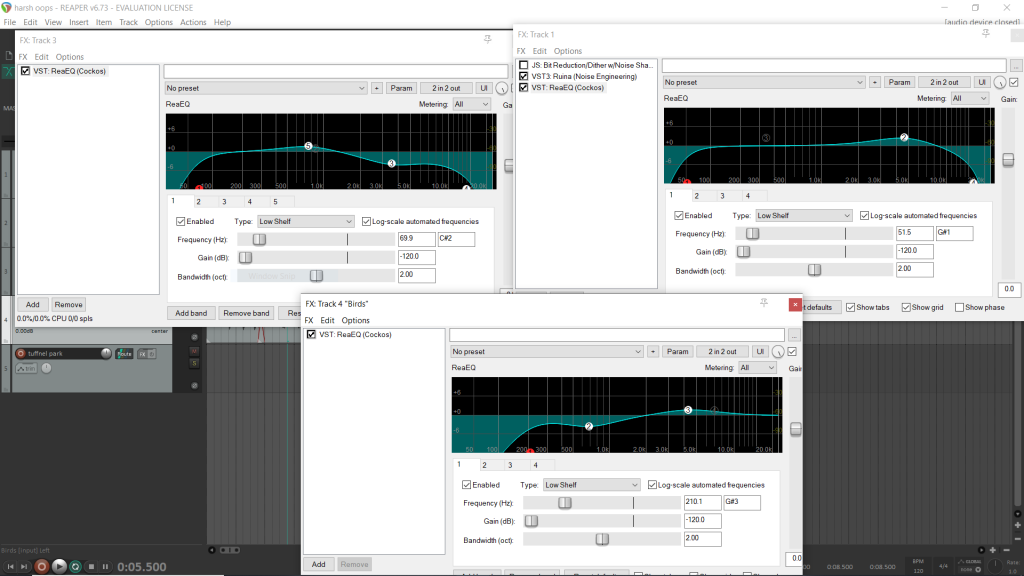Open the No preset dropdown in Track 4 FX

[x=547, y=351]
